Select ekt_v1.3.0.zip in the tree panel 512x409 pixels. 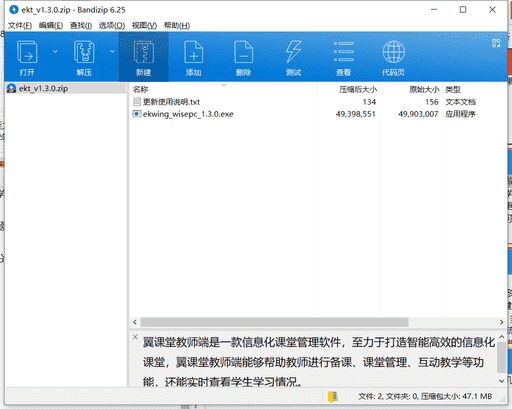pyautogui.click(x=43, y=89)
